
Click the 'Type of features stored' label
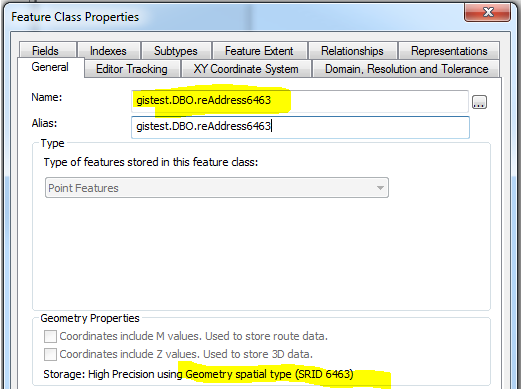151,162
